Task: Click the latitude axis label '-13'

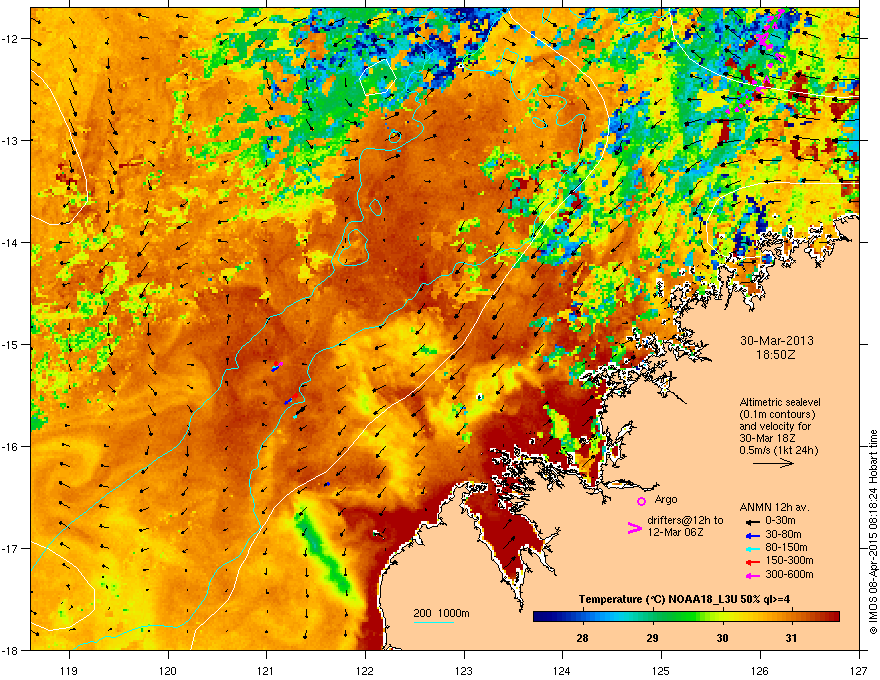Action: pos(10,140)
